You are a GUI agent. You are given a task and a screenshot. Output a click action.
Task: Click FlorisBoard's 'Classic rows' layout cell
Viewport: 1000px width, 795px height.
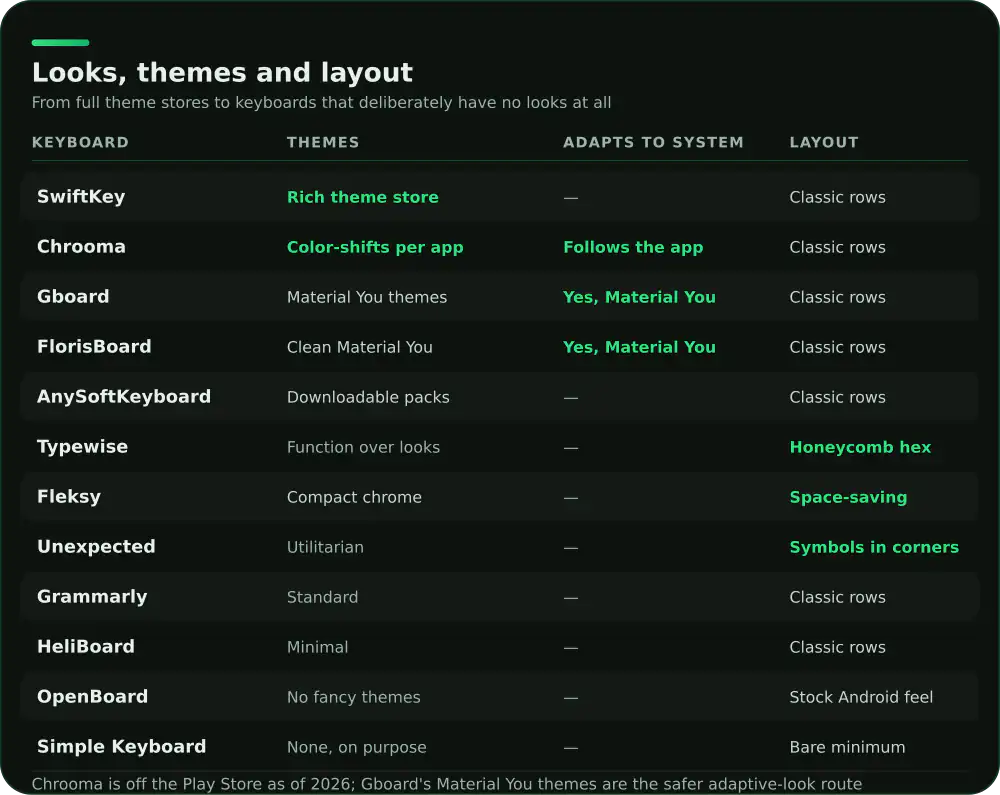tap(837, 347)
